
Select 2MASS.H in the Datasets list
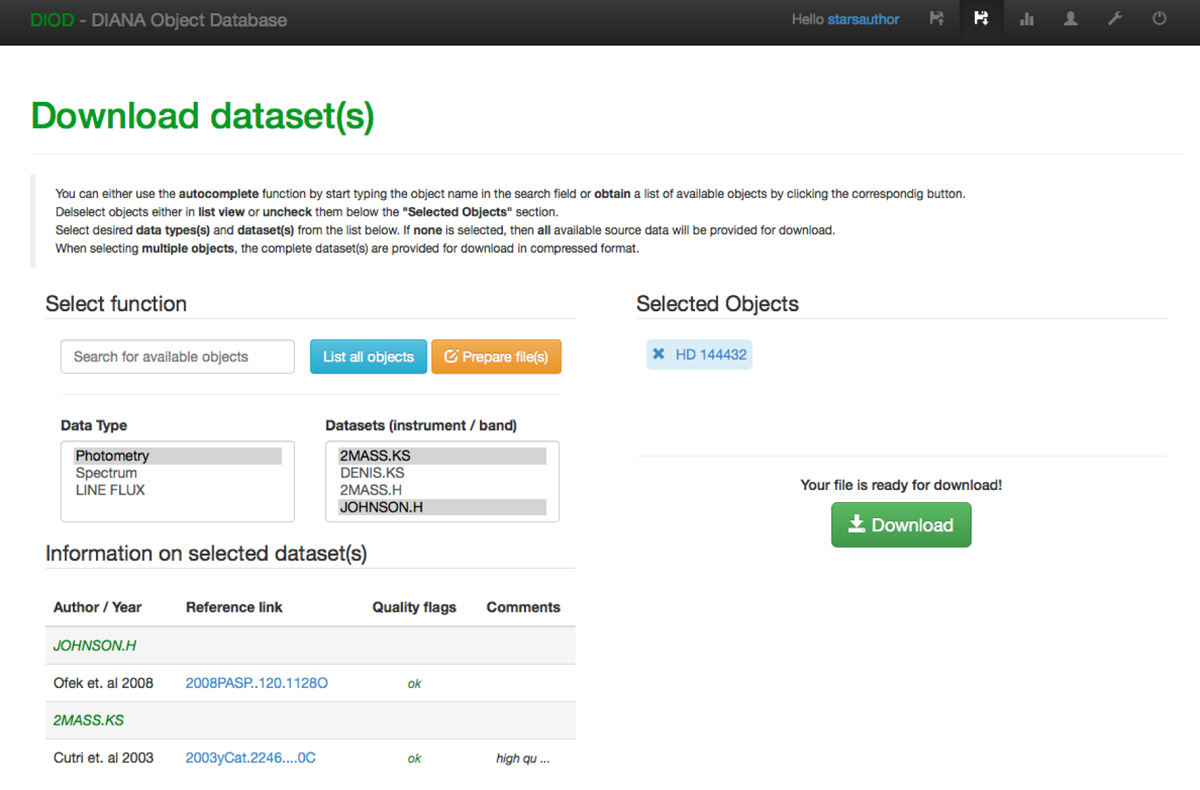[370, 490]
